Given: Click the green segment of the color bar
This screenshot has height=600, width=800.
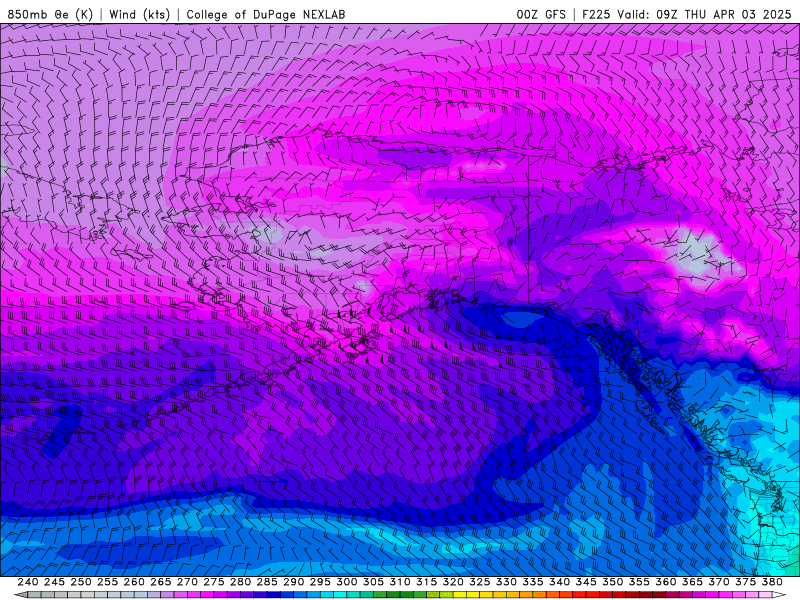Looking at the screenshot, I should point(393,595).
